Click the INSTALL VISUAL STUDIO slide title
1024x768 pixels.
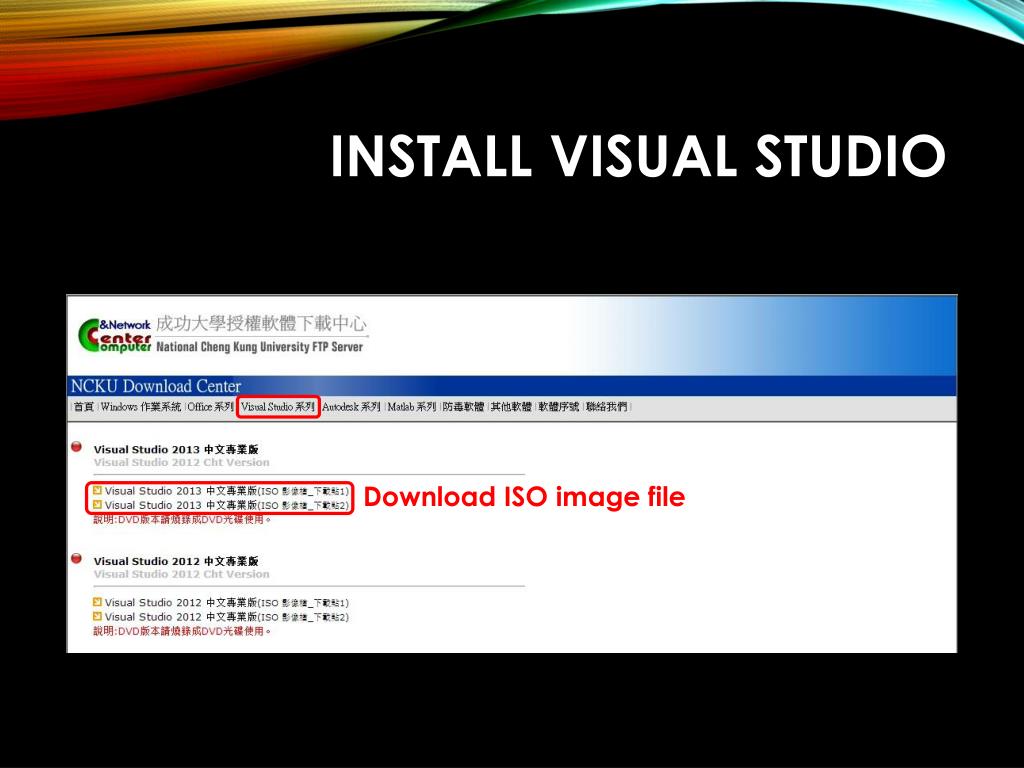(638, 156)
